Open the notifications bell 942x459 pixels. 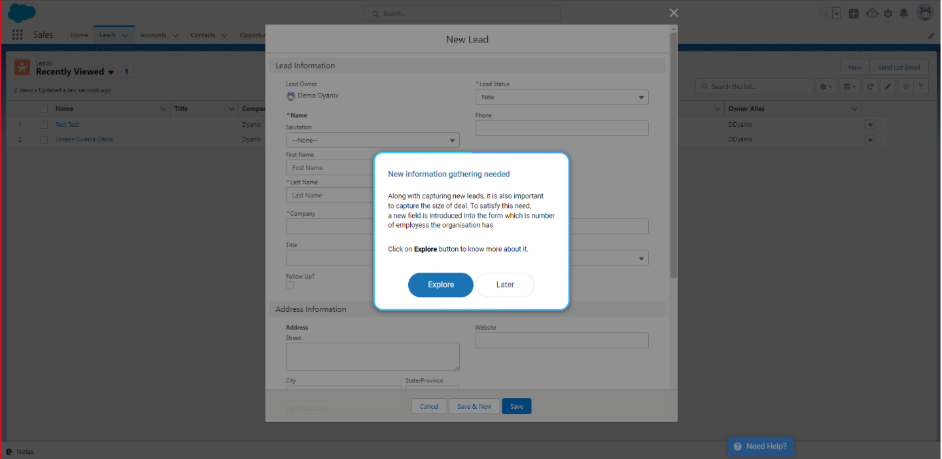pos(904,13)
